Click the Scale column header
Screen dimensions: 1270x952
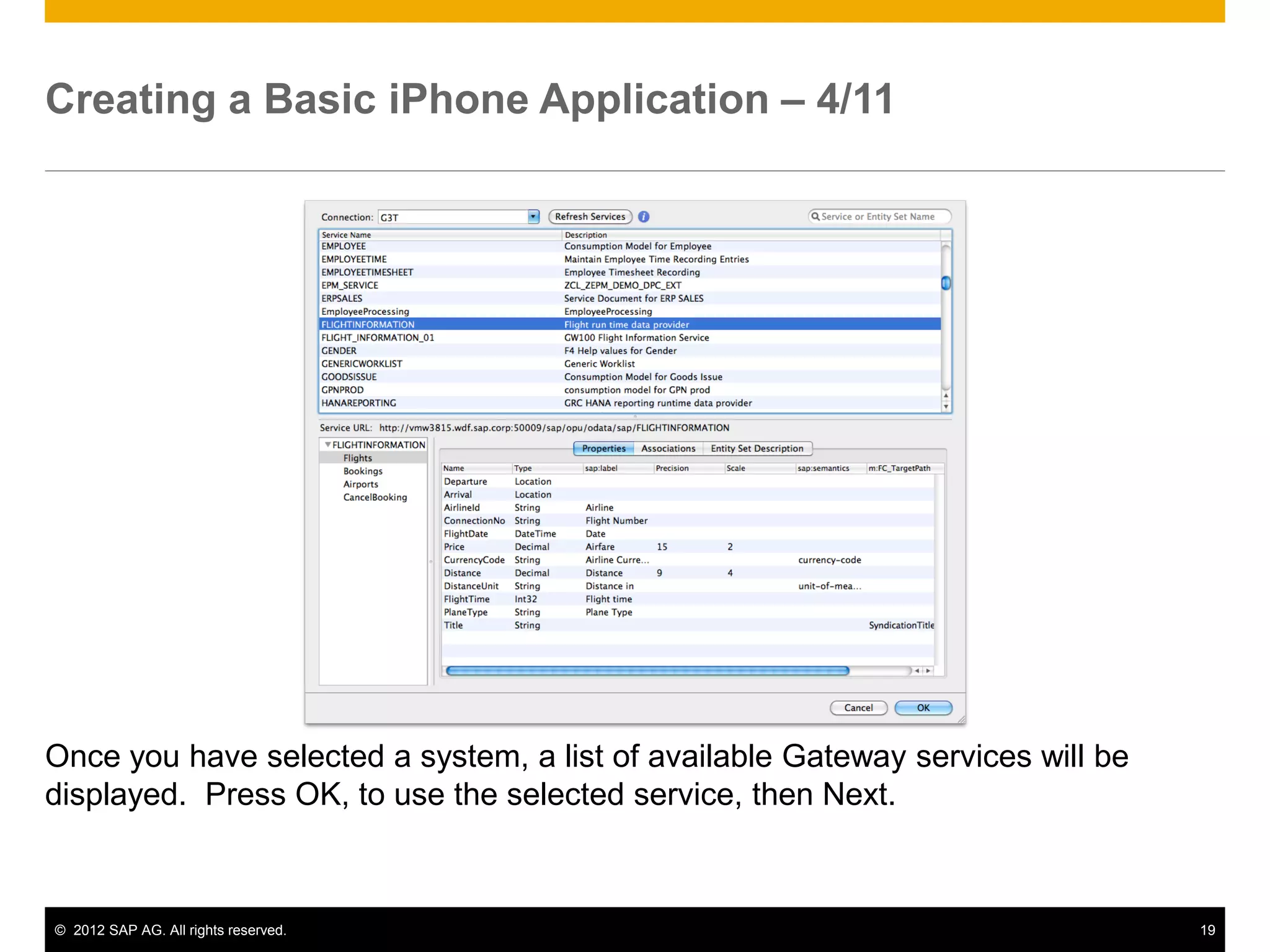(760, 469)
